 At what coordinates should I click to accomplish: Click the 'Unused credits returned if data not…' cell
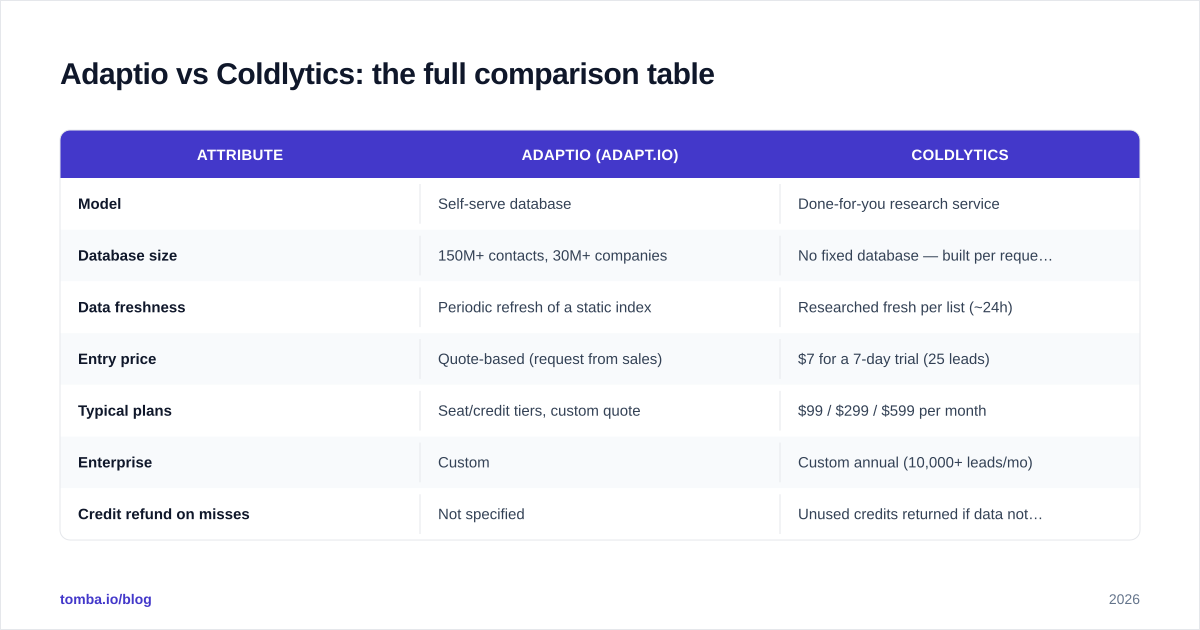pyautogui.click(x=960, y=514)
